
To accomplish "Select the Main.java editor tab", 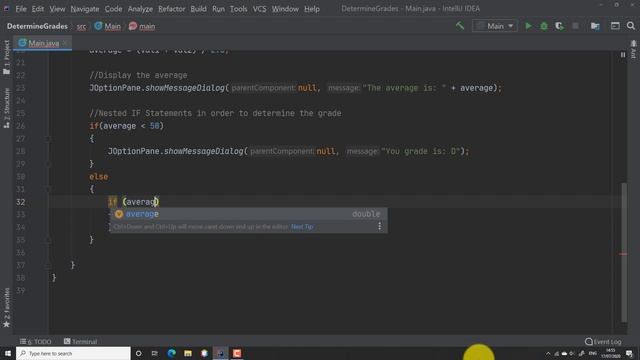I will pyautogui.click(x=43, y=43).
